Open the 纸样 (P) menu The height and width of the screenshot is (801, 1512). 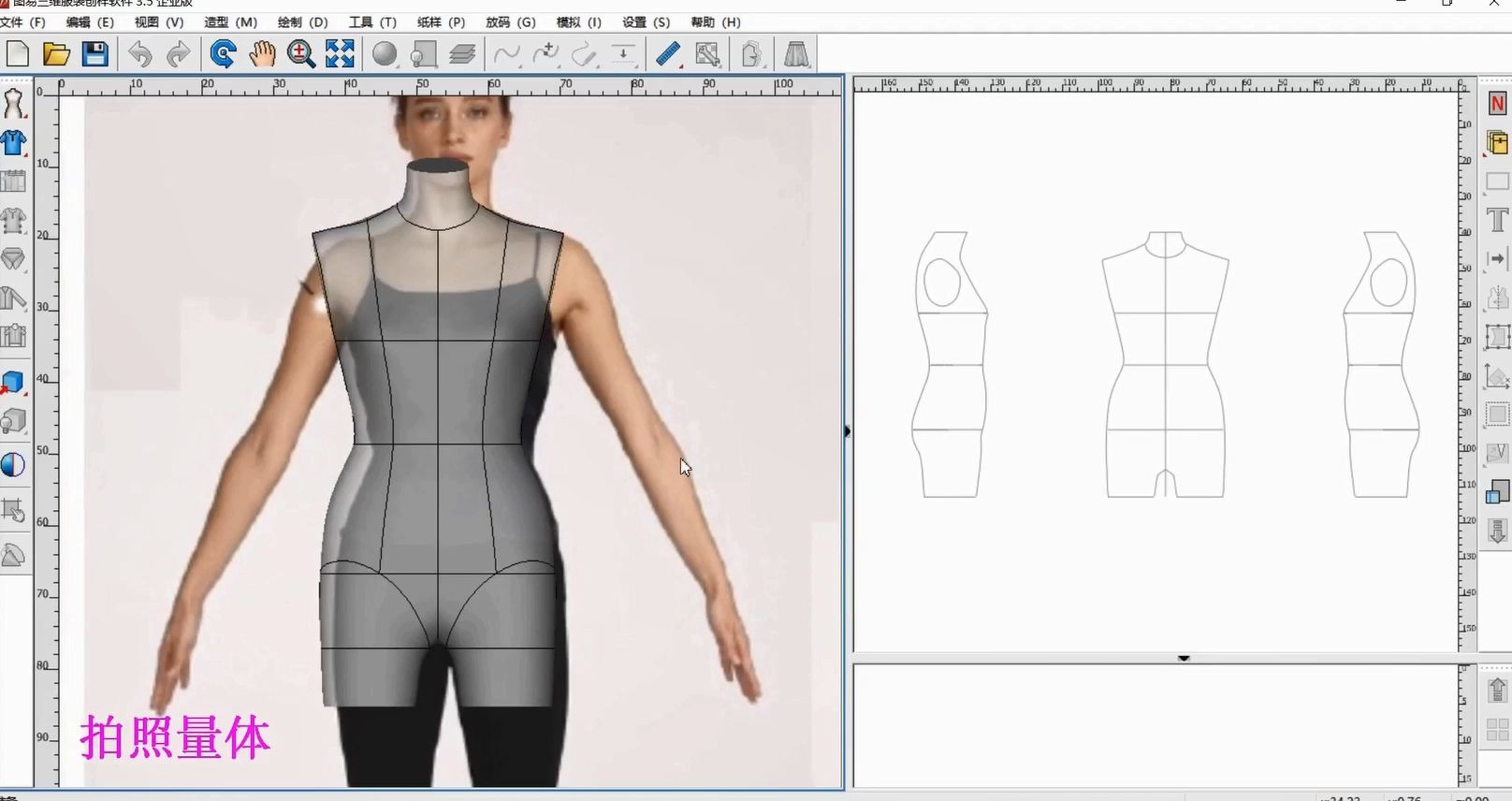(x=441, y=22)
